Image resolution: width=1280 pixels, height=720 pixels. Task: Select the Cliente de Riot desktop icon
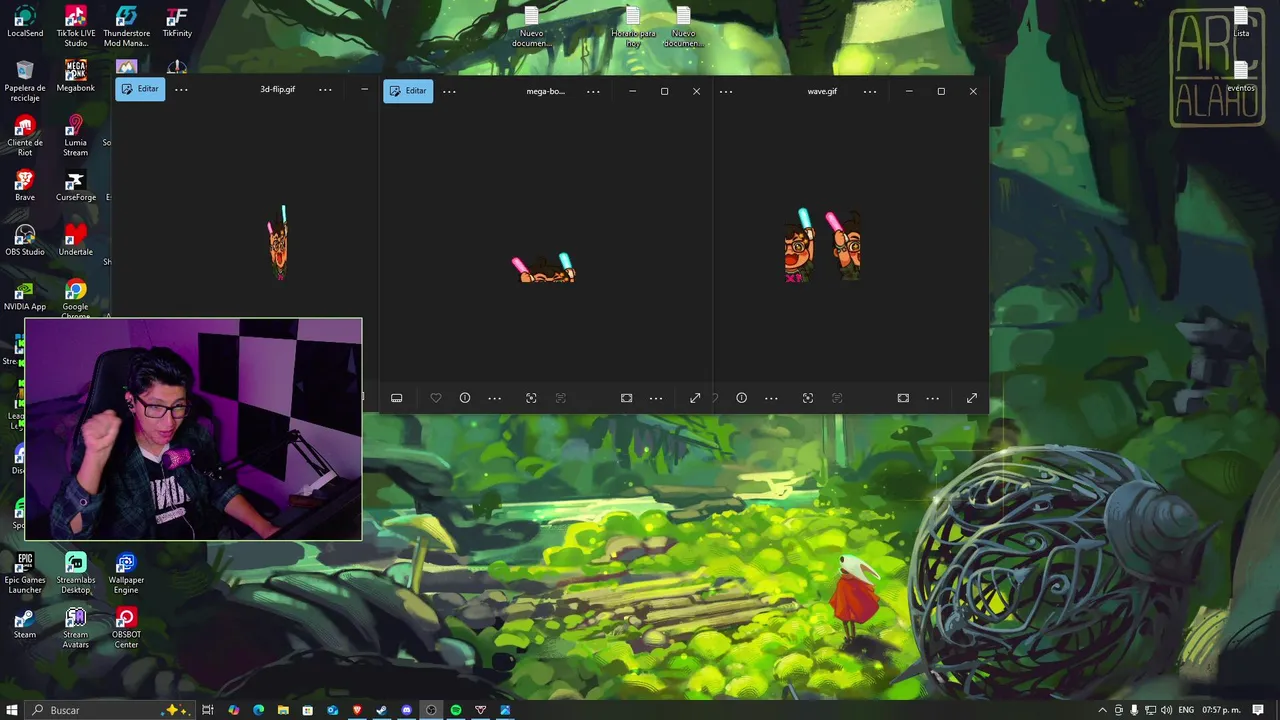(x=25, y=136)
